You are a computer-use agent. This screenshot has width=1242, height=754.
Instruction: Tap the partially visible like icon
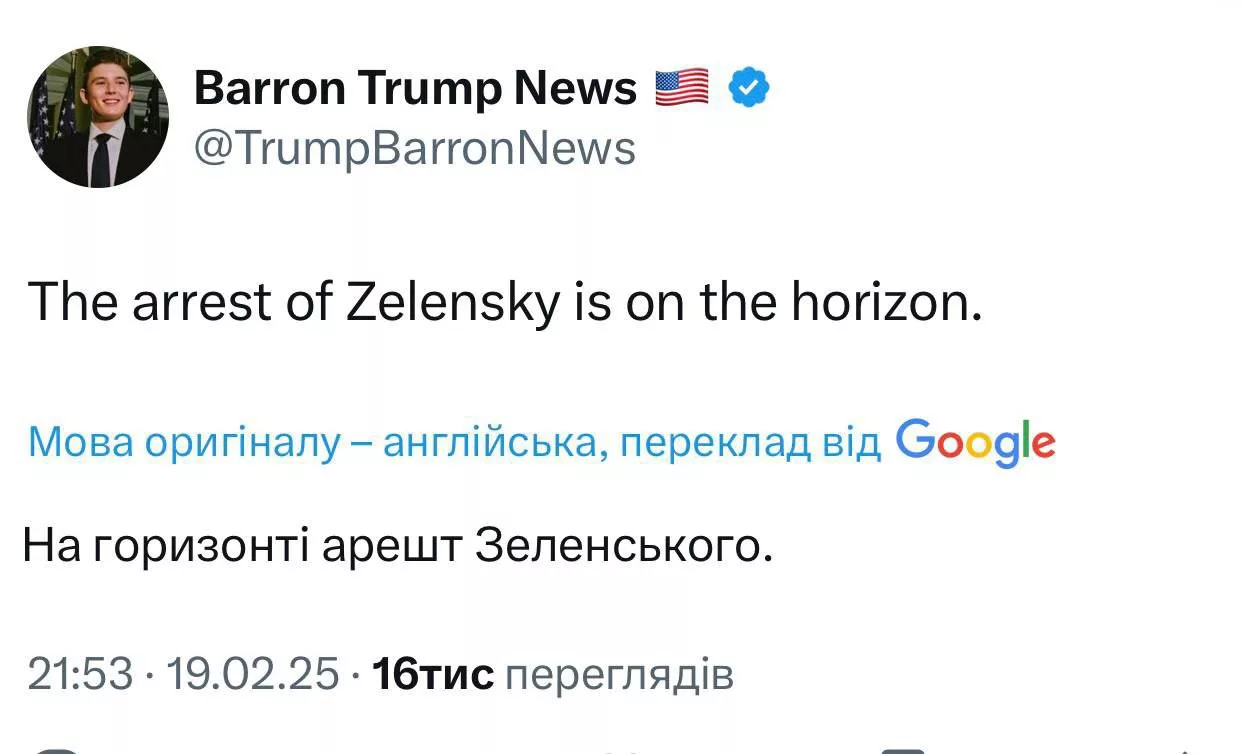tap(625, 750)
